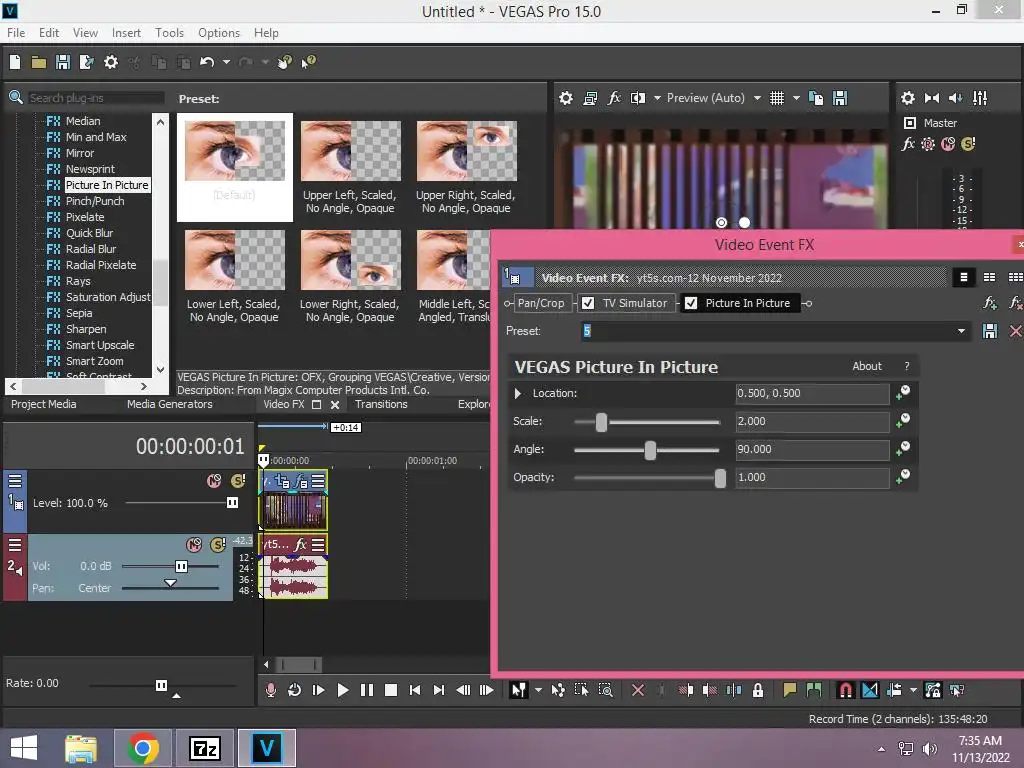Stop playback in transport bar
The height and width of the screenshot is (768, 1024).
[x=391, y=690]
